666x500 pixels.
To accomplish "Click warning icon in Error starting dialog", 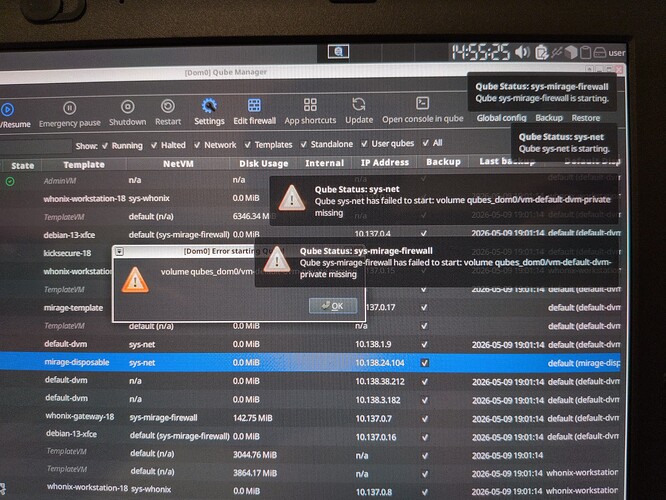I will coord(135,280).
